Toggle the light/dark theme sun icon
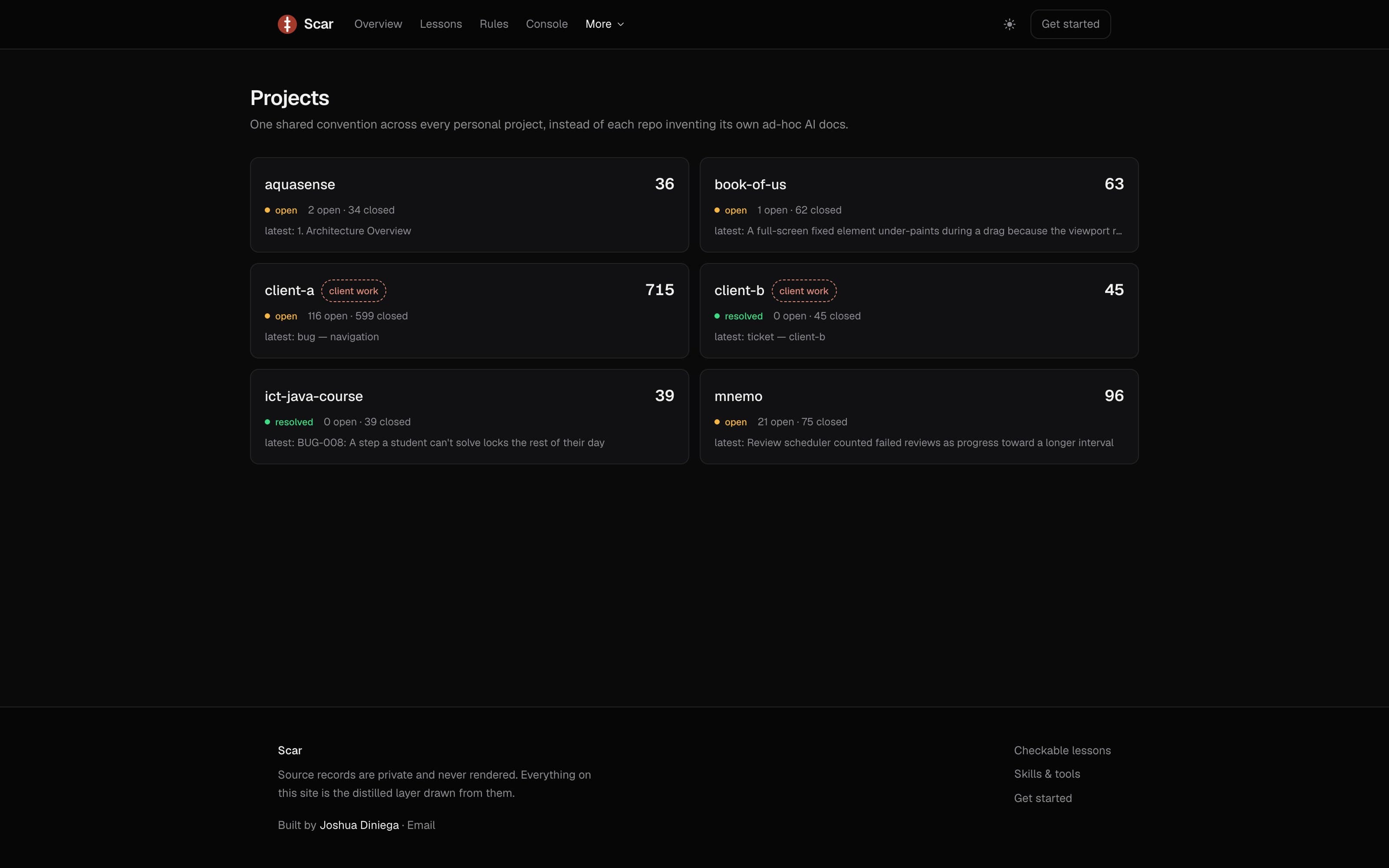This screenshot has height=868, width=1389. pos(1010,24)
